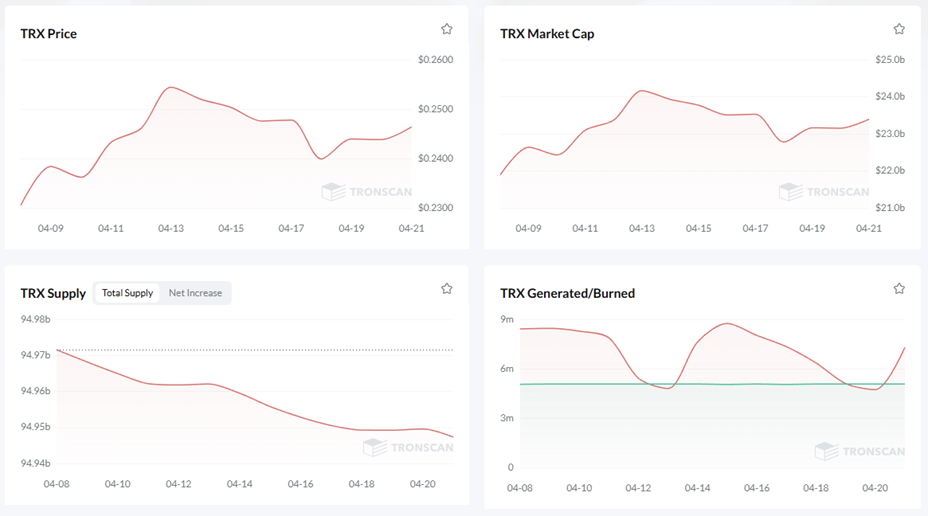The width and height of the screenshot is (928, 516).
Task: Bookmark the TRX Generated/Burned chart with star
Action: (x=899, y=289)
